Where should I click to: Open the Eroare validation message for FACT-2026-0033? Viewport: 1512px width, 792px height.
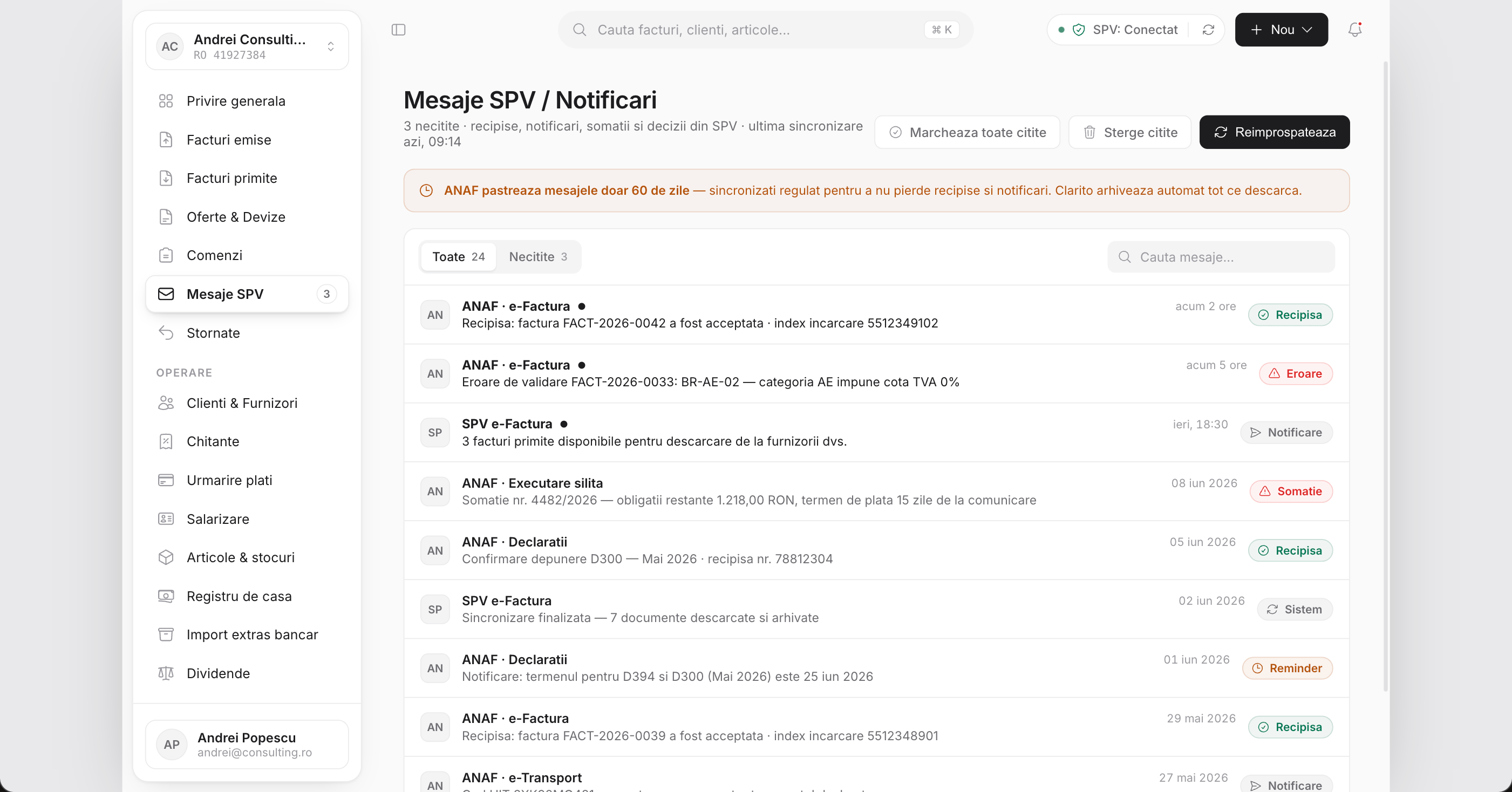(876, 374)
